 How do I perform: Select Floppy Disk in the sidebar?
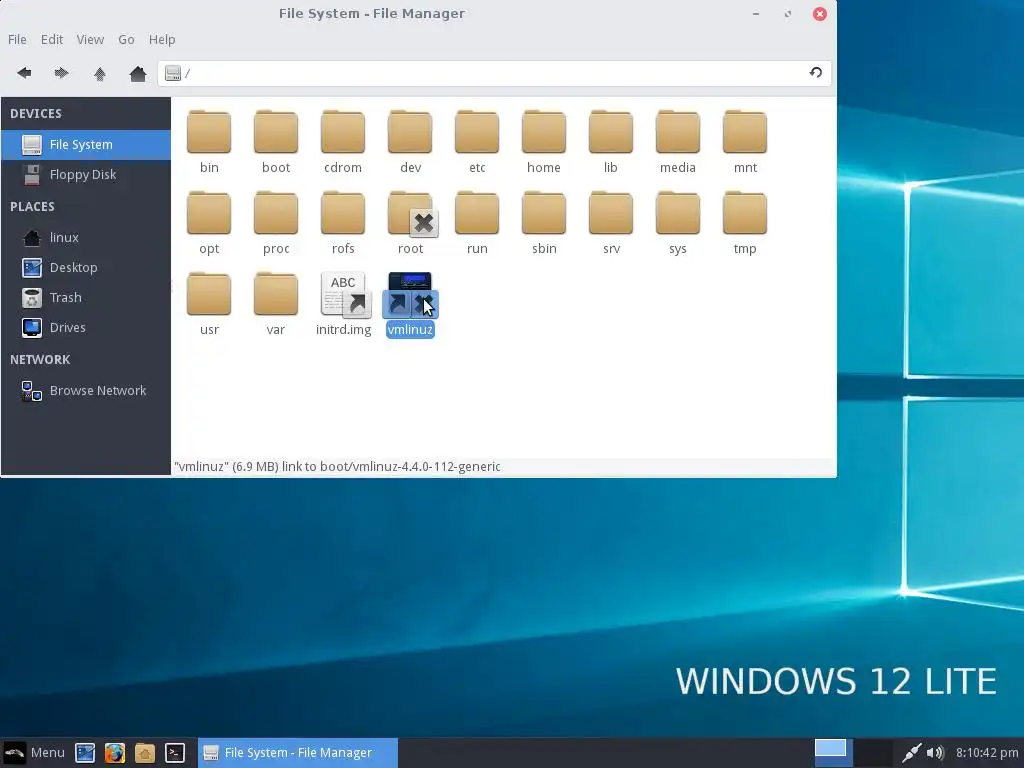pyautogui.click(x=86, y=174)
